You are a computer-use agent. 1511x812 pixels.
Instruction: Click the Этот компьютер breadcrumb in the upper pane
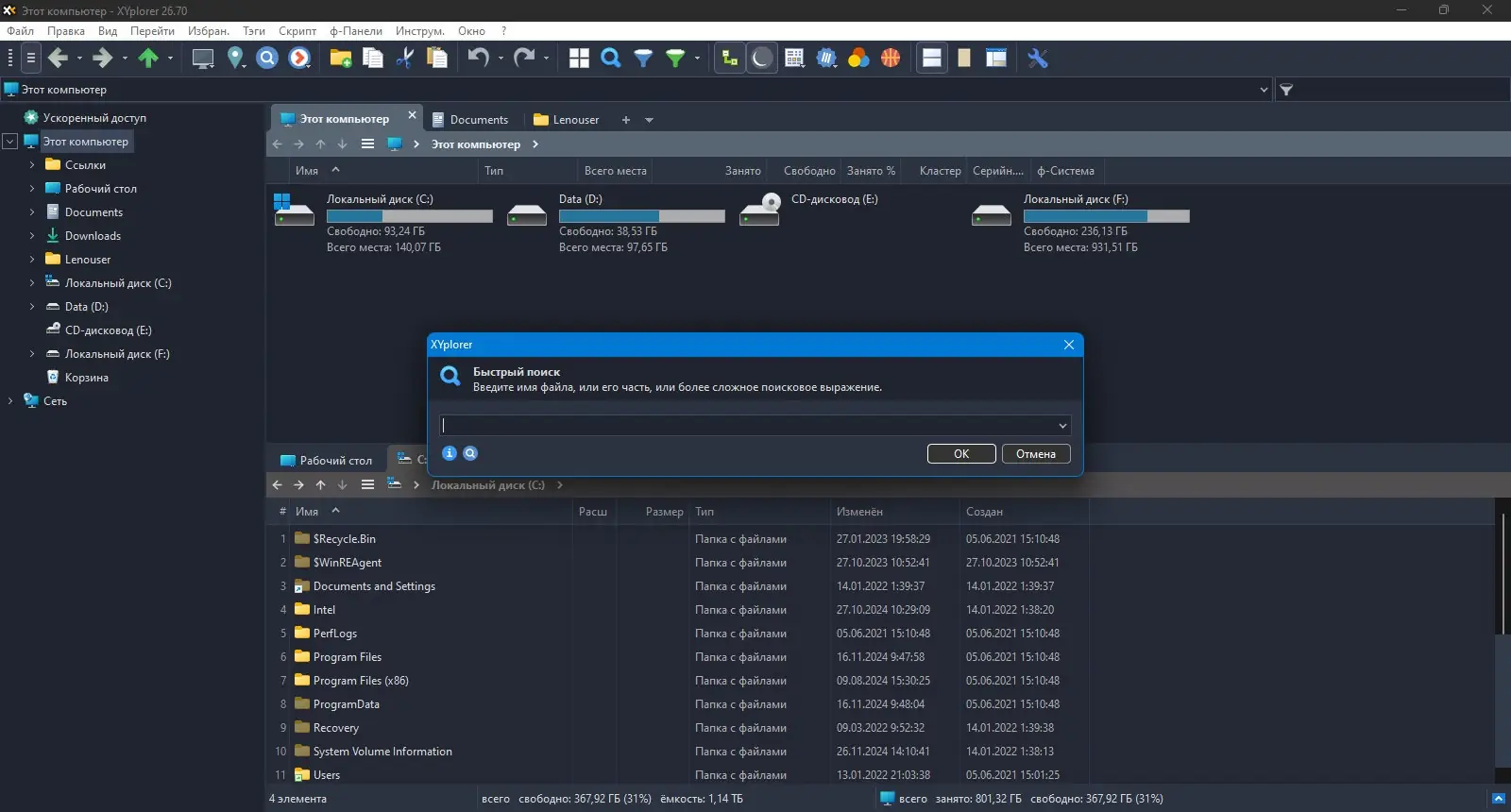pyautogui.click(x=476, y=144)
